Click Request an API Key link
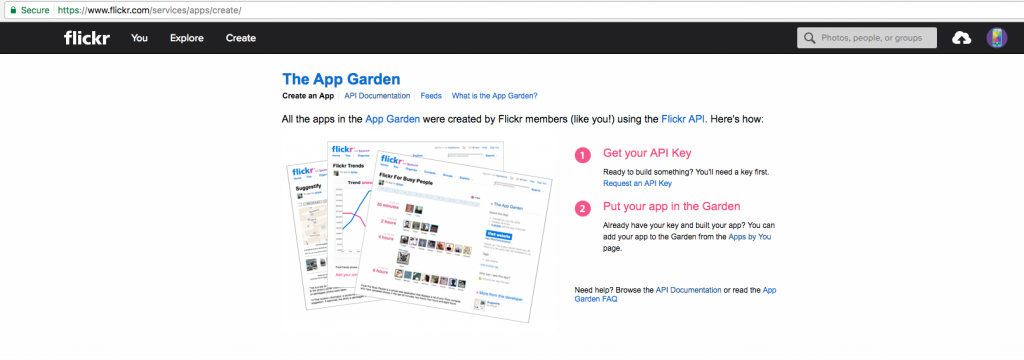 tap(637, 184)
